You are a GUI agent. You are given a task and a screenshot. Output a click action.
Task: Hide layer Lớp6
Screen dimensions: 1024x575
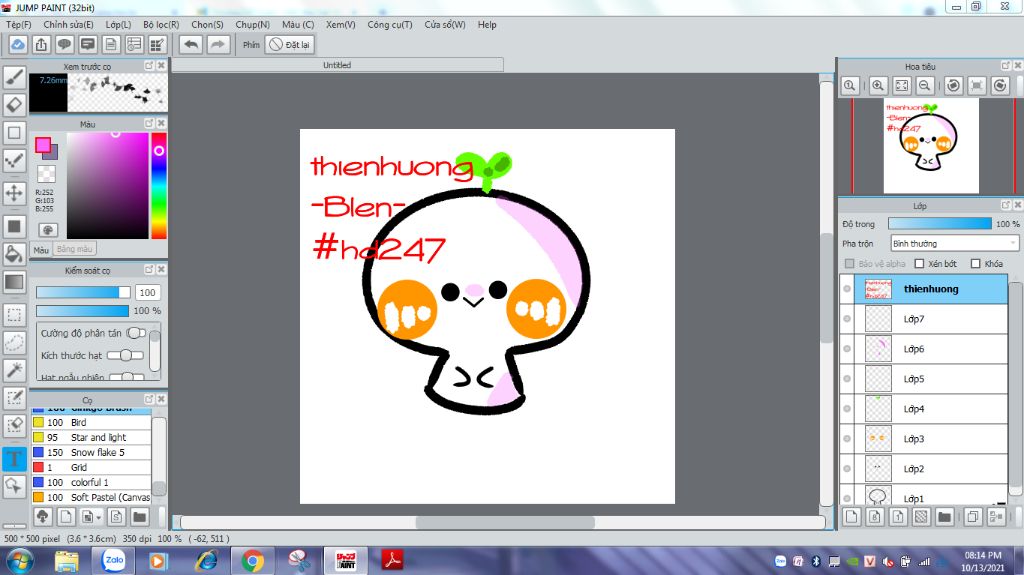847,349
